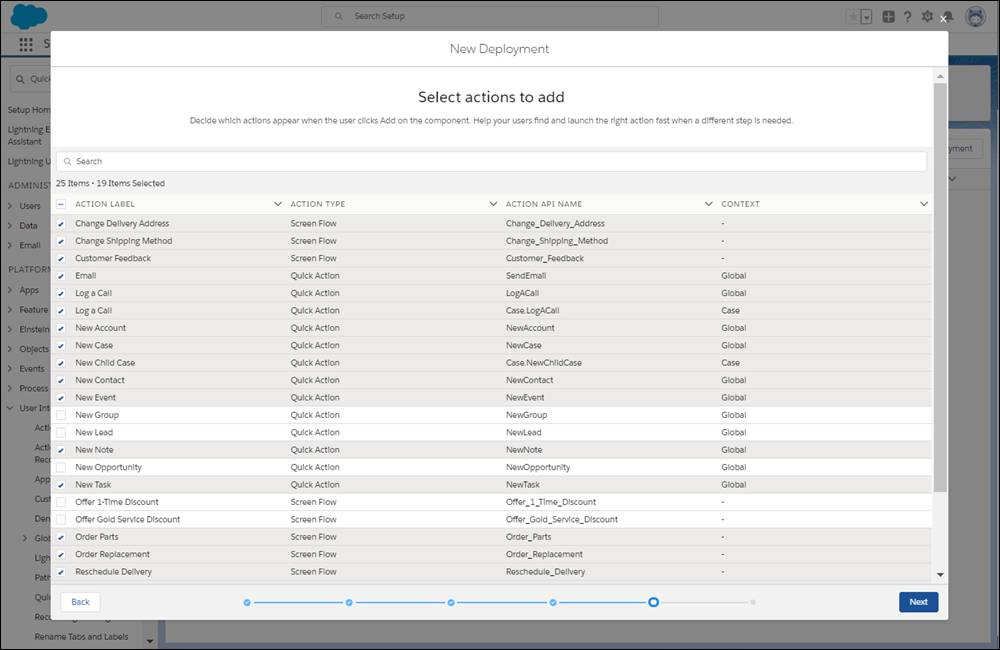This screenshot has width=1000, height=650.
Task: Check the New Lead checkbox
Action: coord(61,432)
